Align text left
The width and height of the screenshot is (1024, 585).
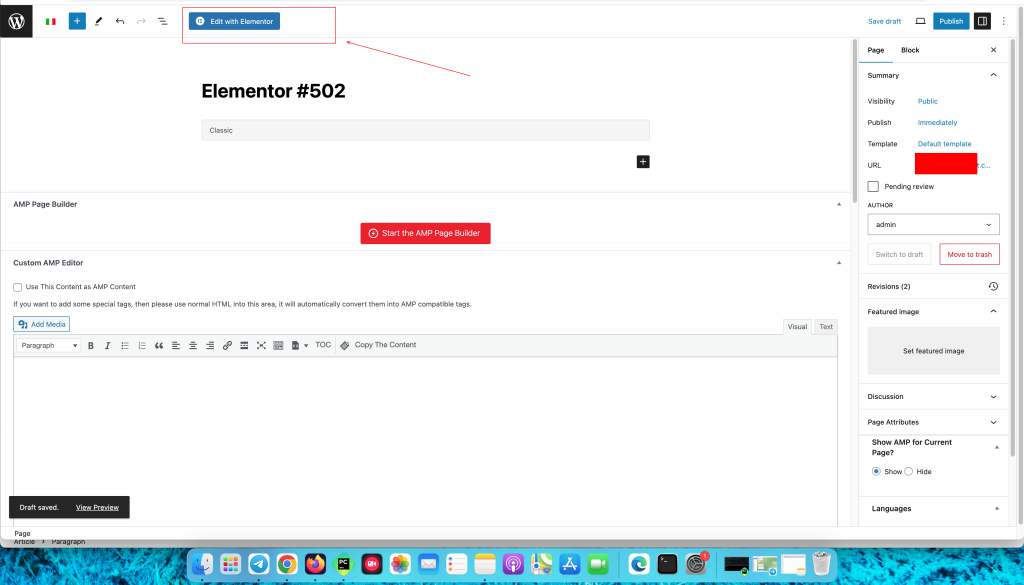[x=176, y=345]
